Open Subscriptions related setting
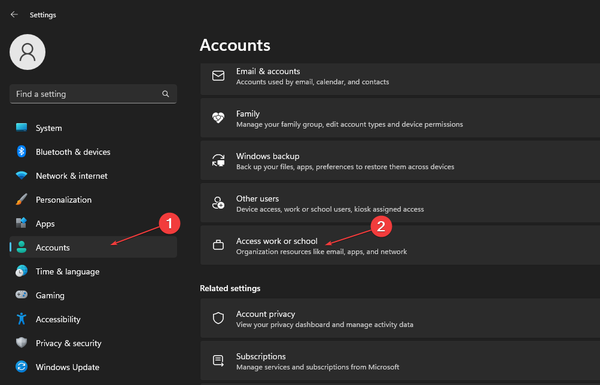The height and width of the screenshot is (385, 600). tap(400, 361)
